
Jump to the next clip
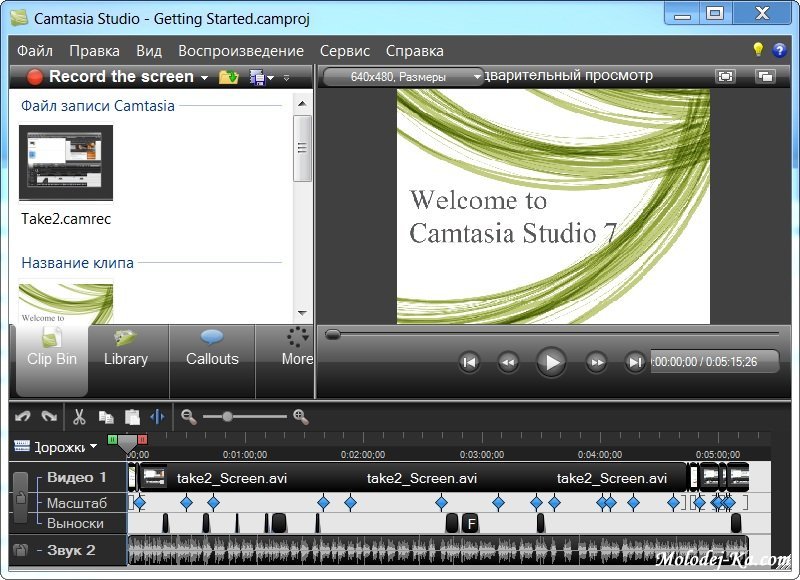(x=635, y=362)
